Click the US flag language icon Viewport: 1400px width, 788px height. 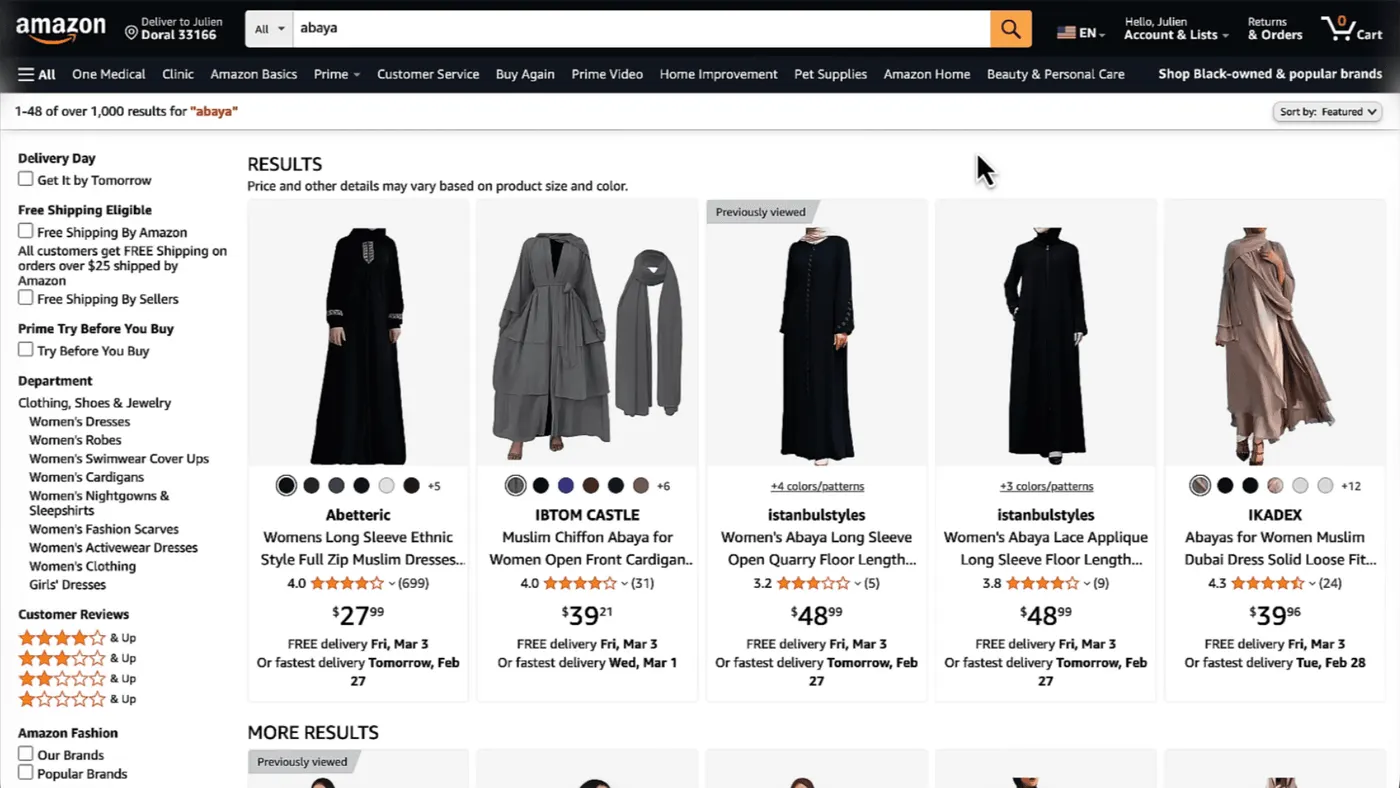tap(1067, 33)
